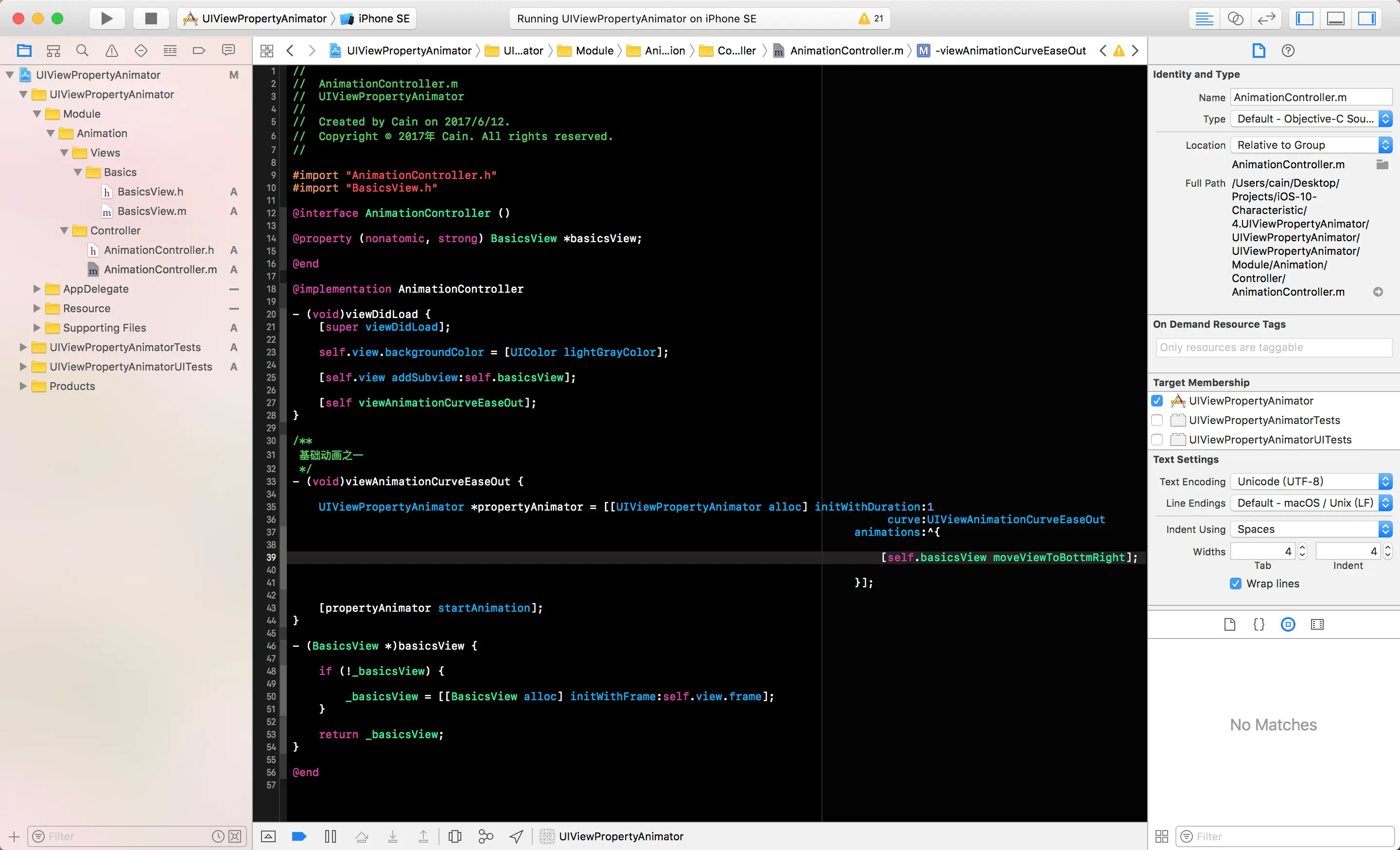Open the Find navigator magnifier icon

[x=82, y=51]
